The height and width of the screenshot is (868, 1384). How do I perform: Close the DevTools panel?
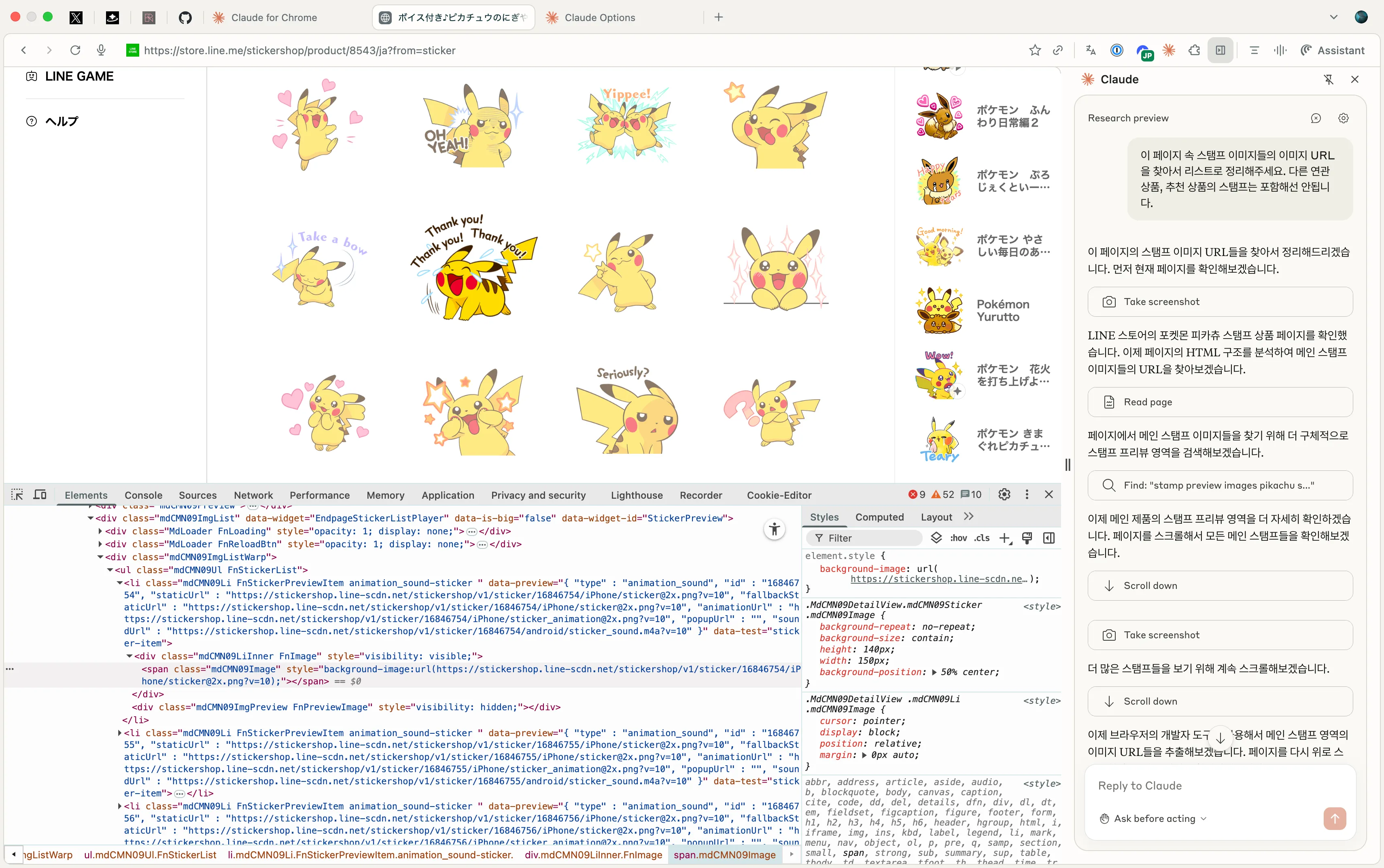(1049, 495)
